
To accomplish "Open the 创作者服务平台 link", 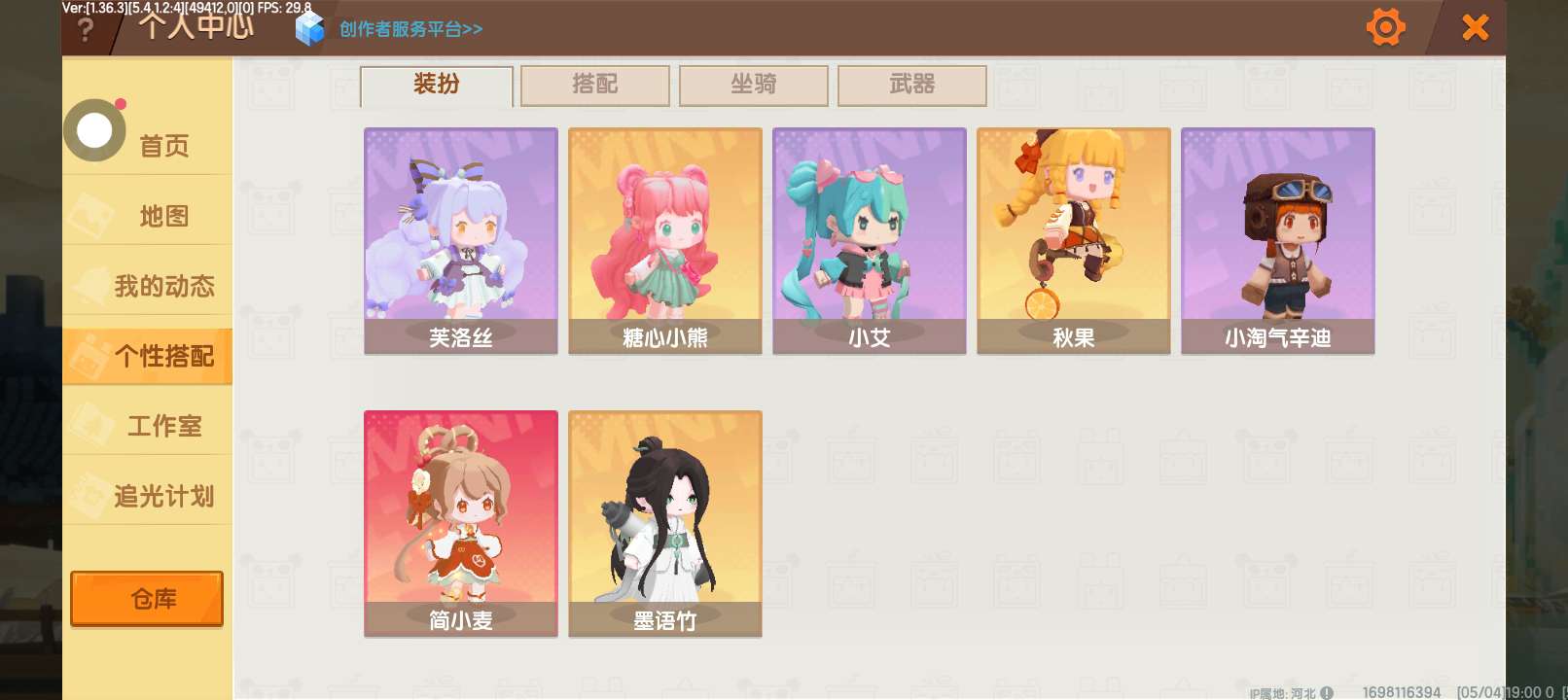I will (x=410, y=29).
